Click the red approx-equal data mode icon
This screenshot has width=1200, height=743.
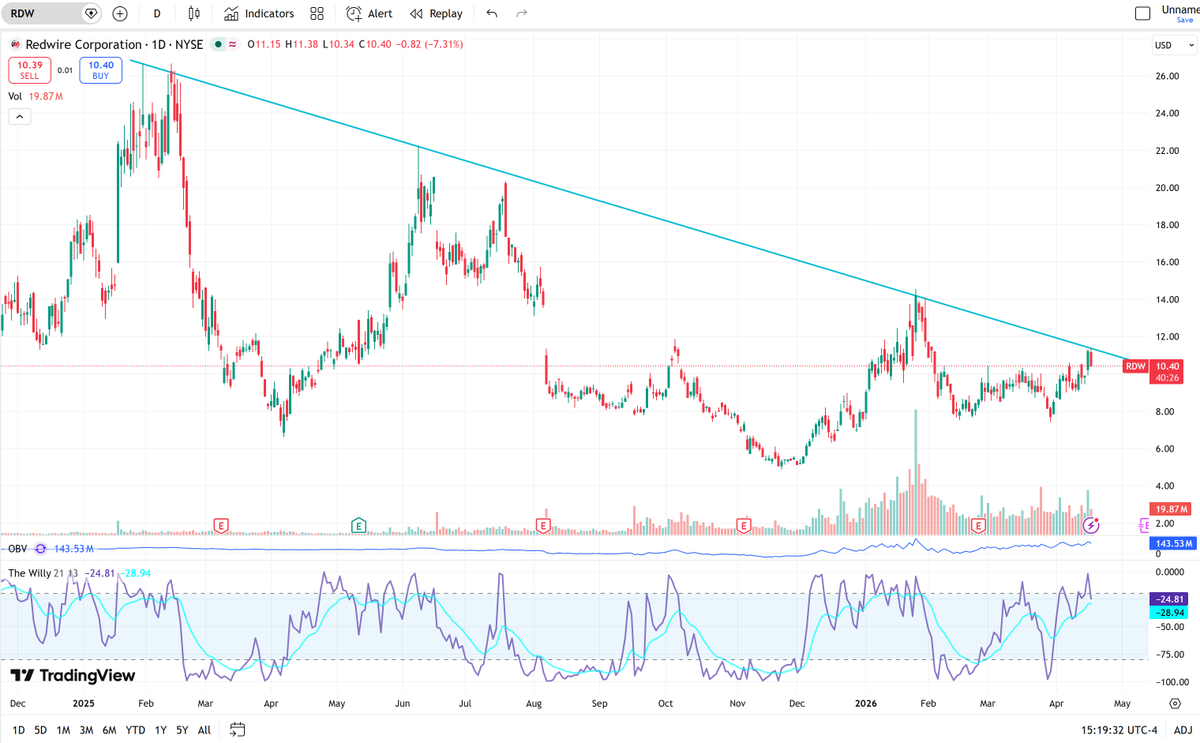pyautogui.click(x=233, y=44)
